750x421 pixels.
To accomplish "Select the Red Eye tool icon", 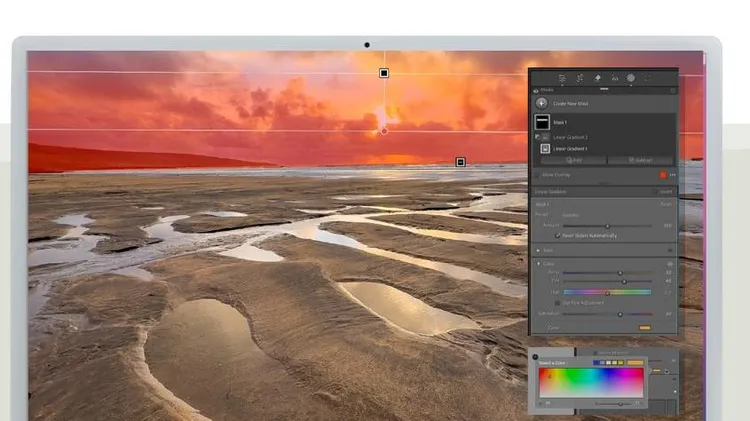I will 614,77.
